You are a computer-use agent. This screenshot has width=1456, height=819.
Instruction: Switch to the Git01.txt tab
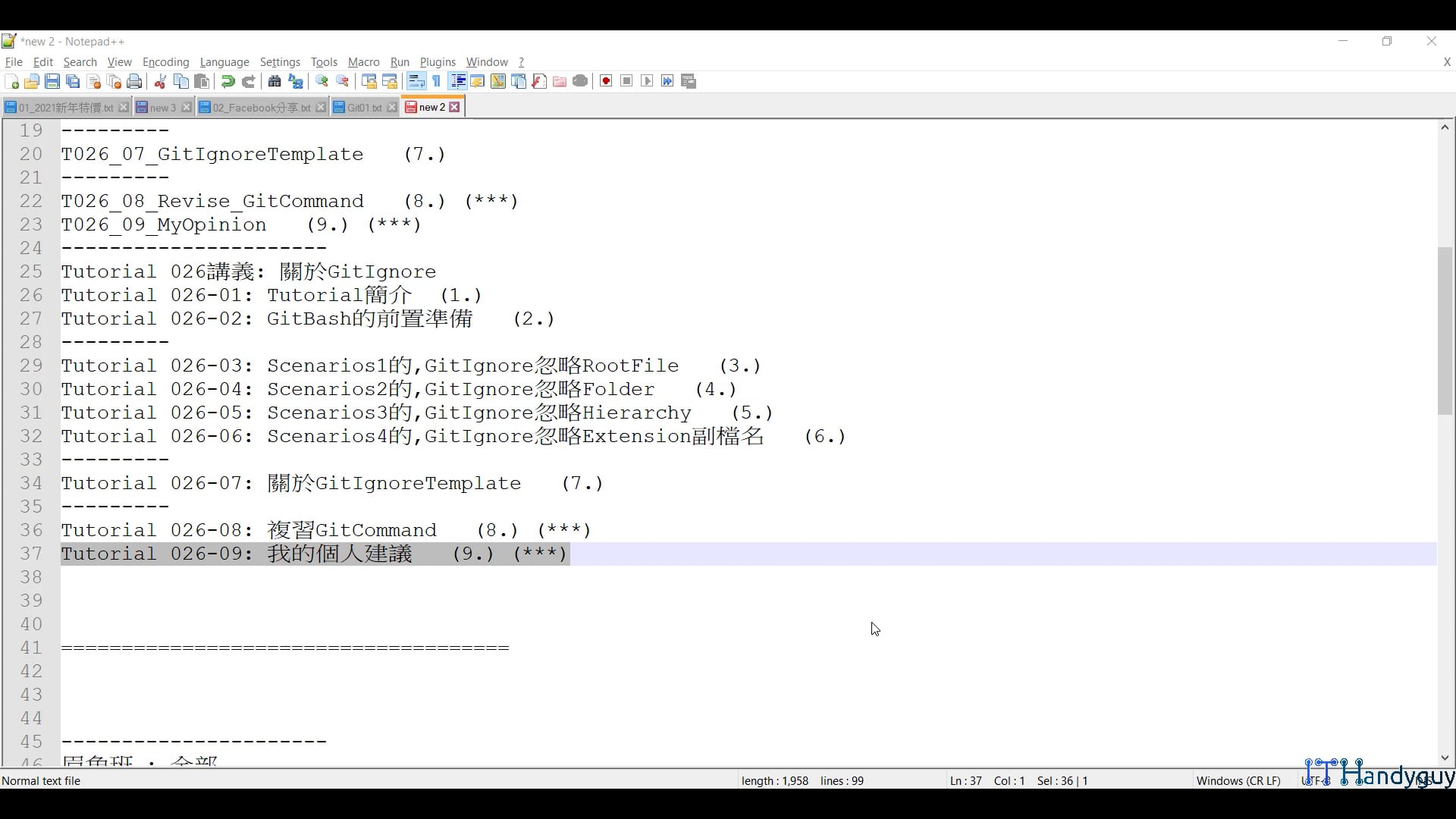(x=364, y=108)
